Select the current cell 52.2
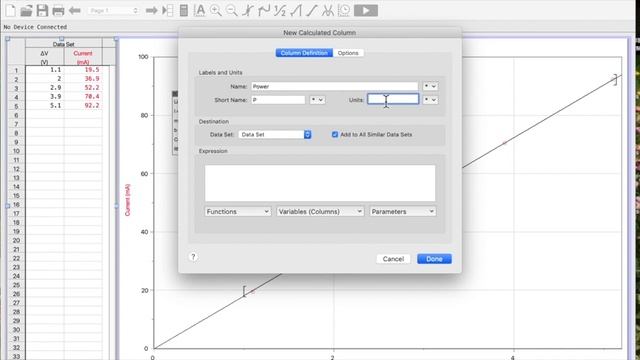Viewport: 640px width, 360px height. click(83, 88)
